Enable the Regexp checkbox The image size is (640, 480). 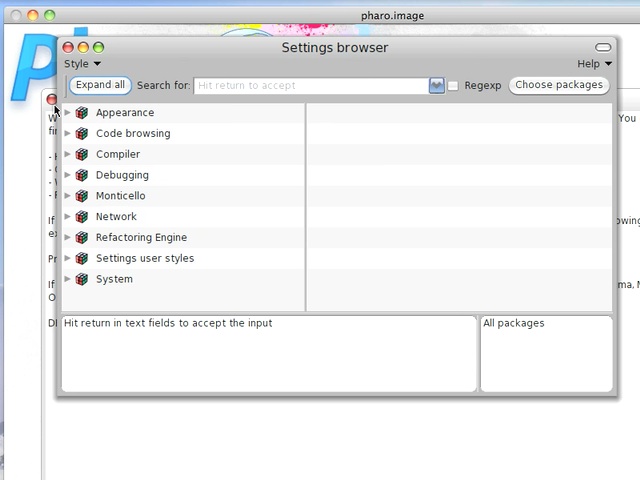(x=453, y=86)
